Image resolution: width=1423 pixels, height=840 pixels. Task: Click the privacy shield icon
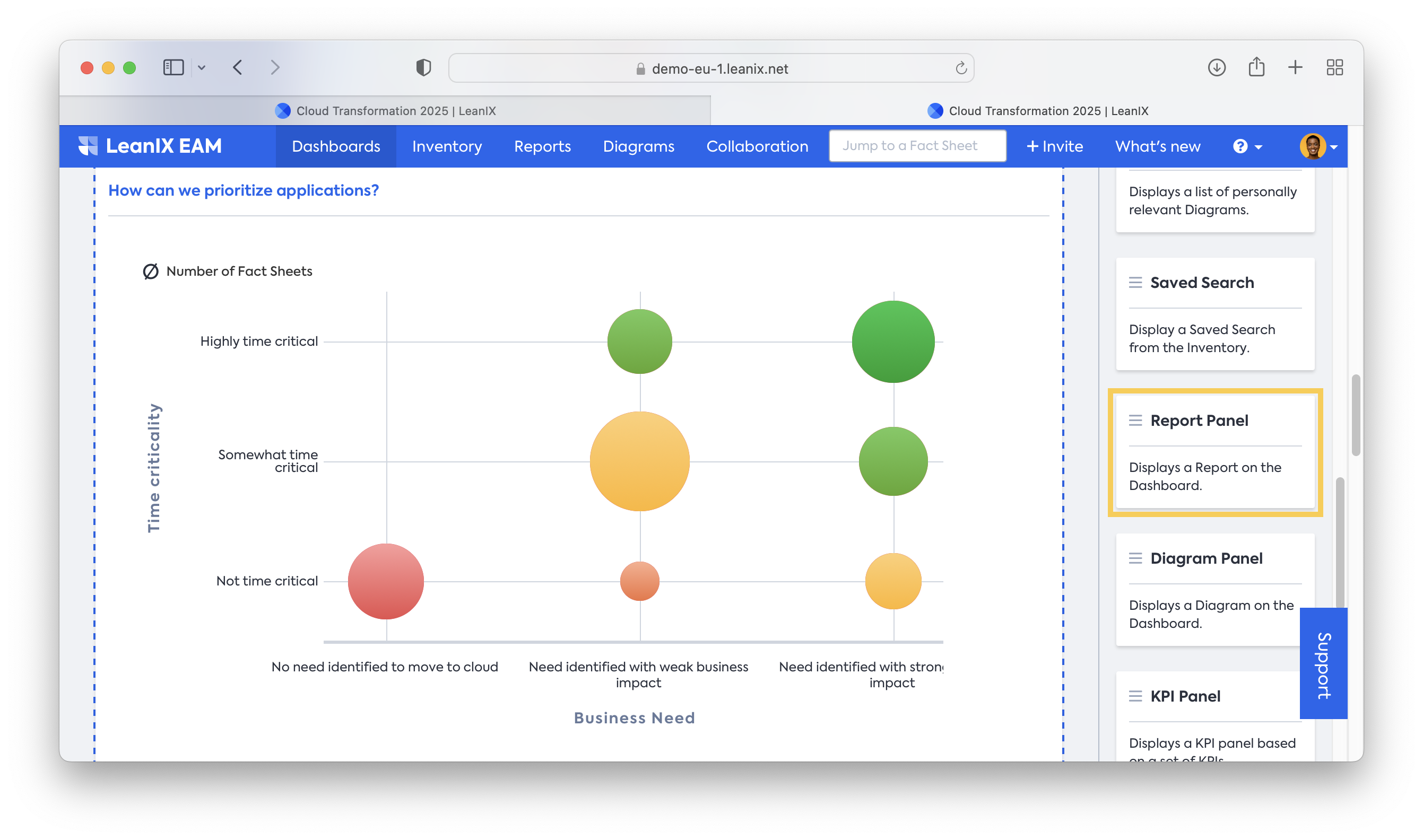click(x=423, y=68)
